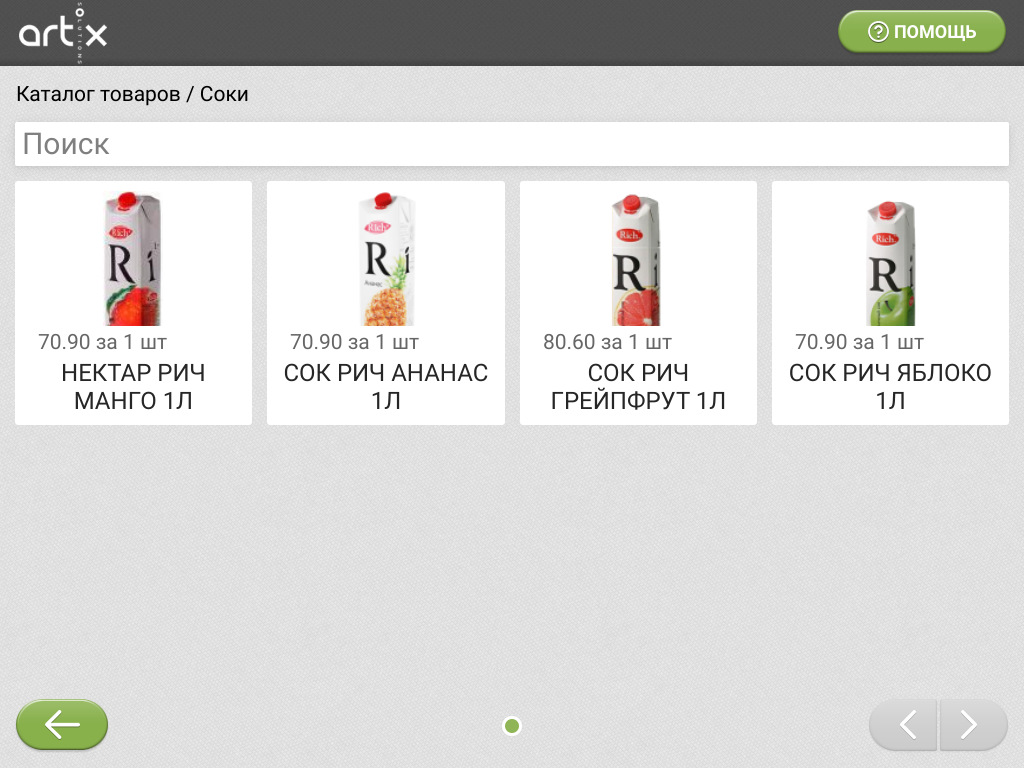The image size is (1024, 768).
Task: Select the СОК РИЧ АНАНАС 1Л title
Action: 386,387
